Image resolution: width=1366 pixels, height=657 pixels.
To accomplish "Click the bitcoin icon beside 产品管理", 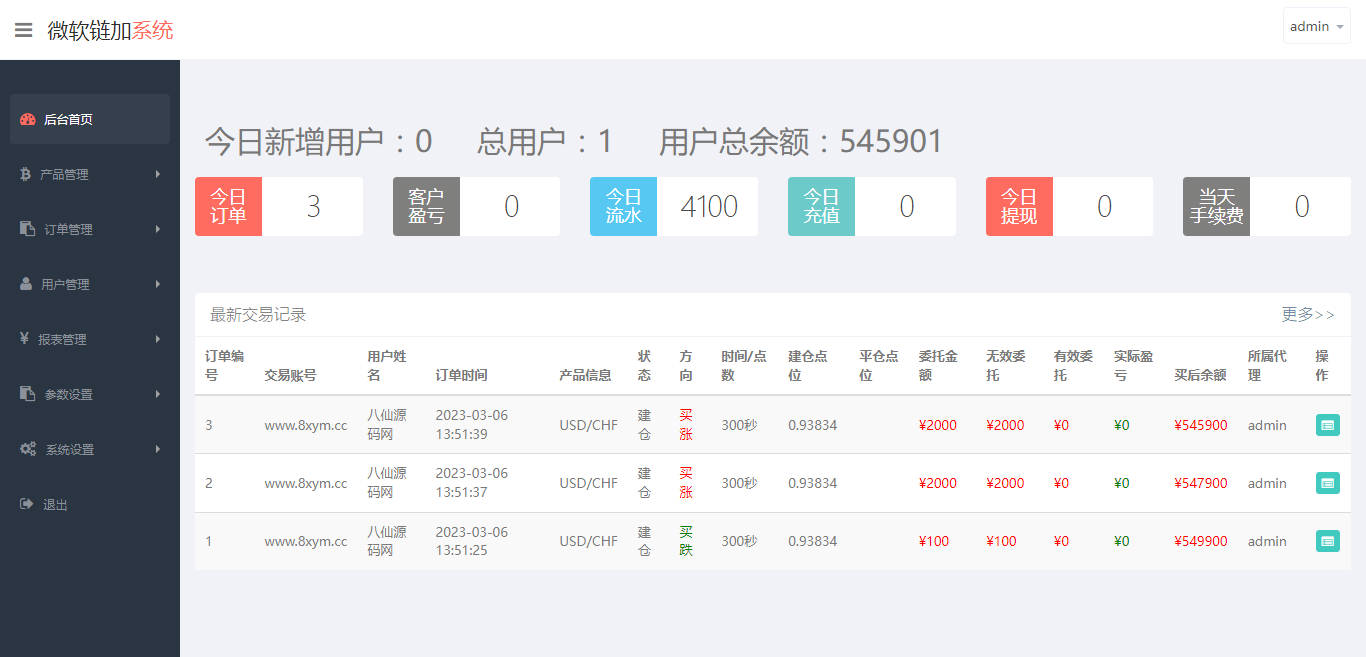I will [26, 175].
